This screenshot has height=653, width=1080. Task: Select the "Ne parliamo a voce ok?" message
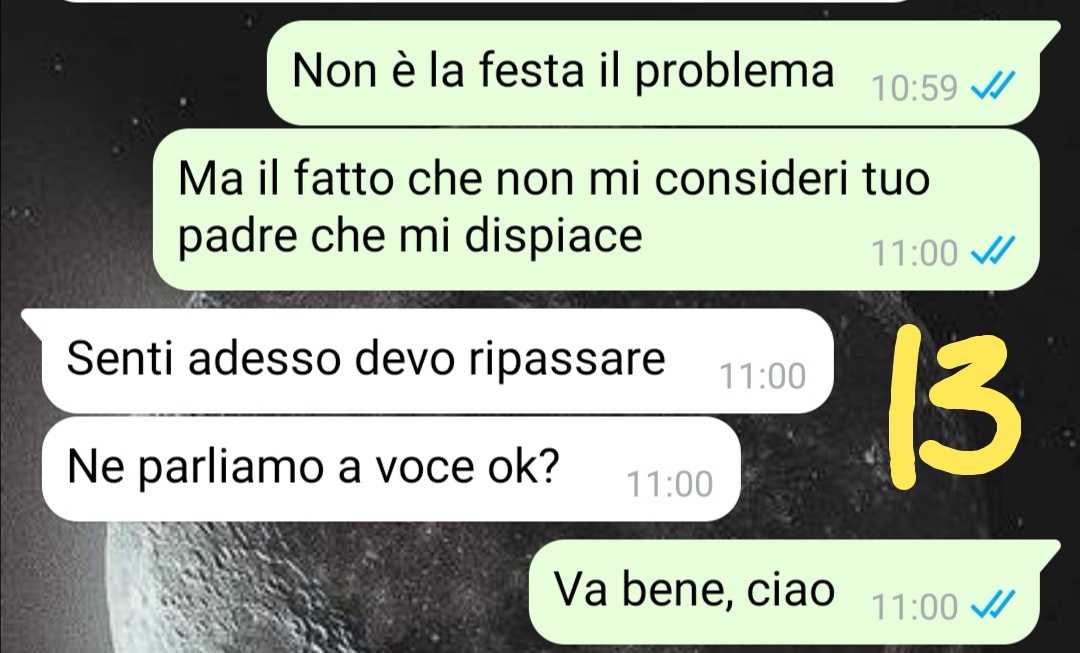point(391,468)
